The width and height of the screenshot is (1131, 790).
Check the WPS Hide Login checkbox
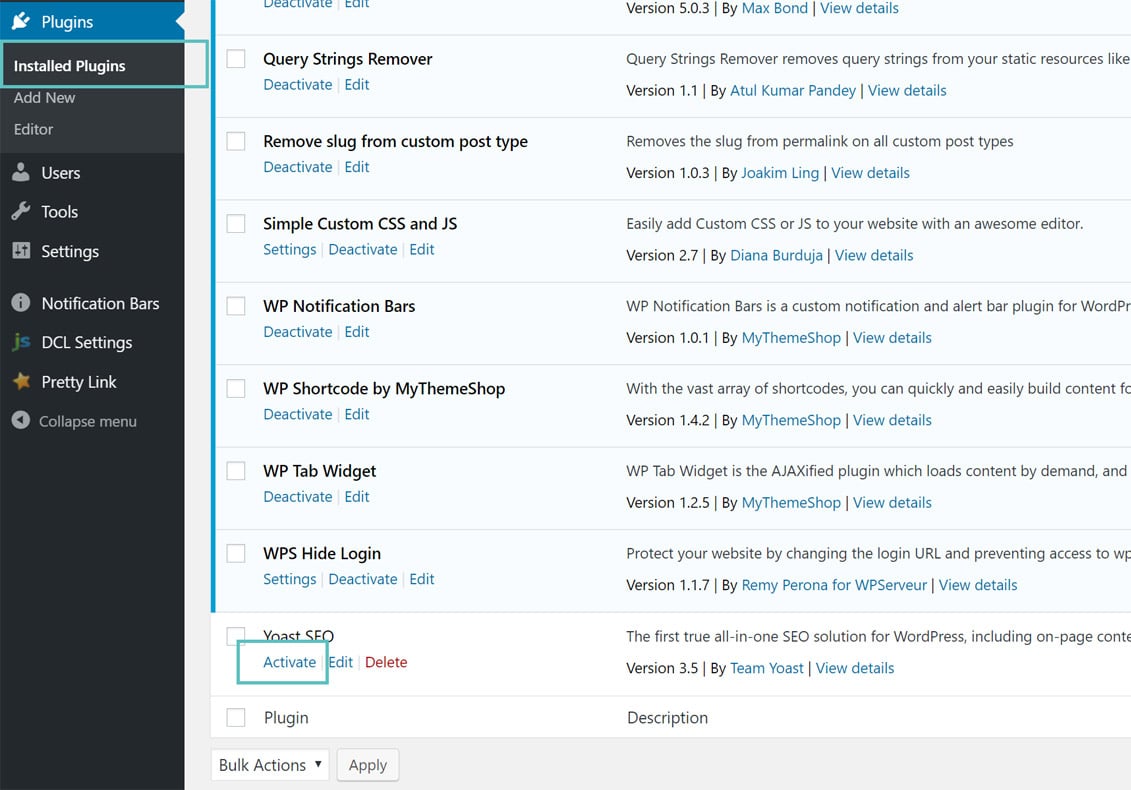(235, 552)
